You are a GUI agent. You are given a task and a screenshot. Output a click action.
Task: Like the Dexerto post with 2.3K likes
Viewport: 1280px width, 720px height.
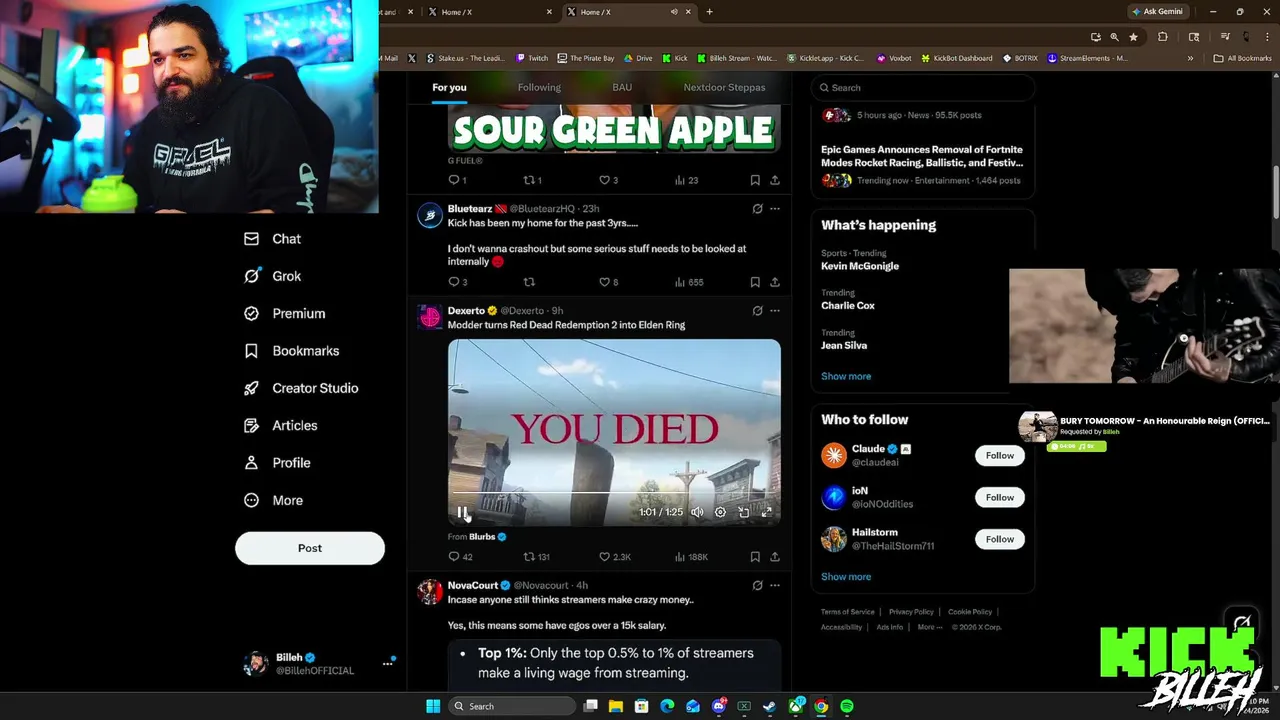point(614,557)
